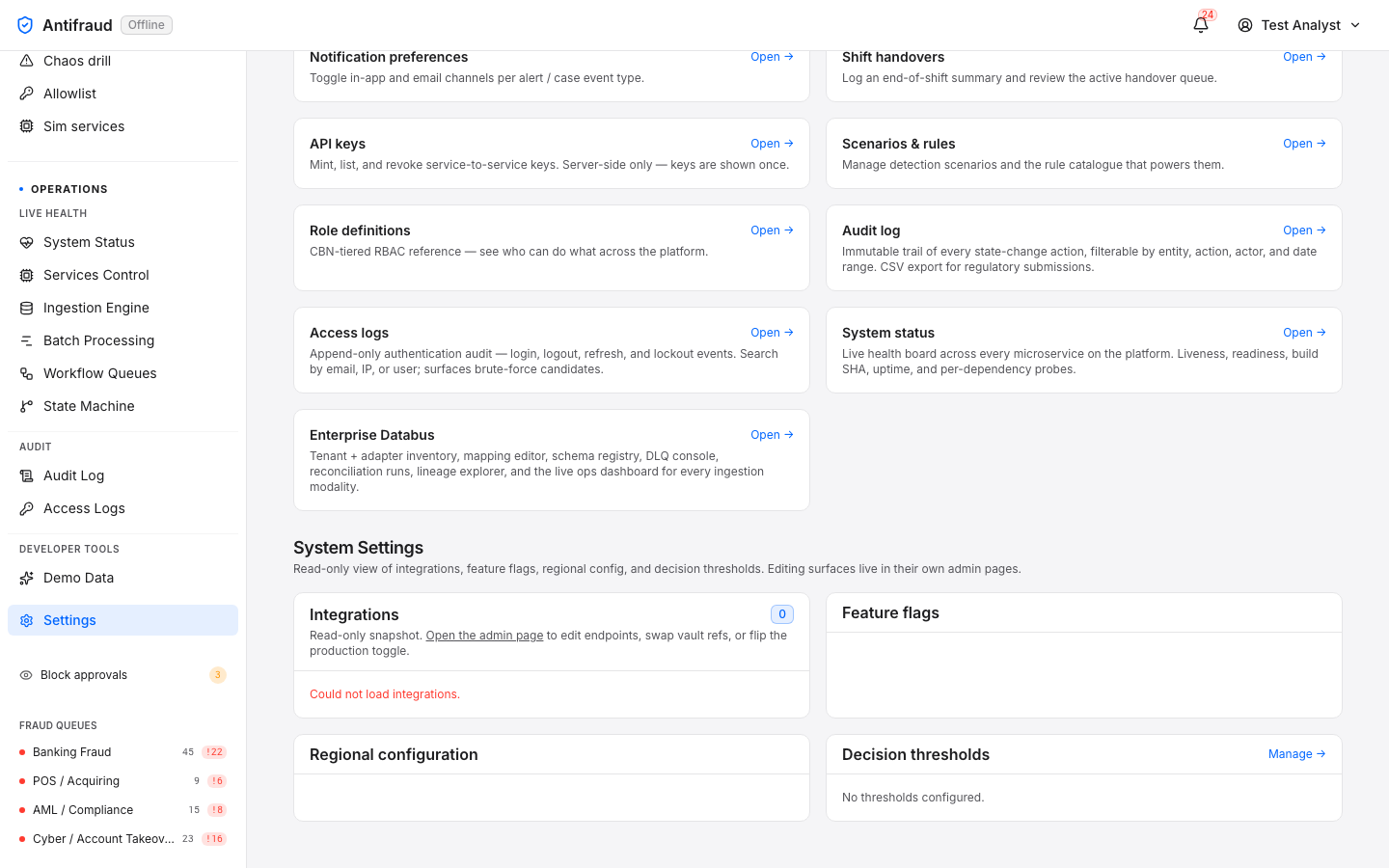Open the AML / Compliance queue
This screenshot has width=1389, height=868.
click(123, 810)
